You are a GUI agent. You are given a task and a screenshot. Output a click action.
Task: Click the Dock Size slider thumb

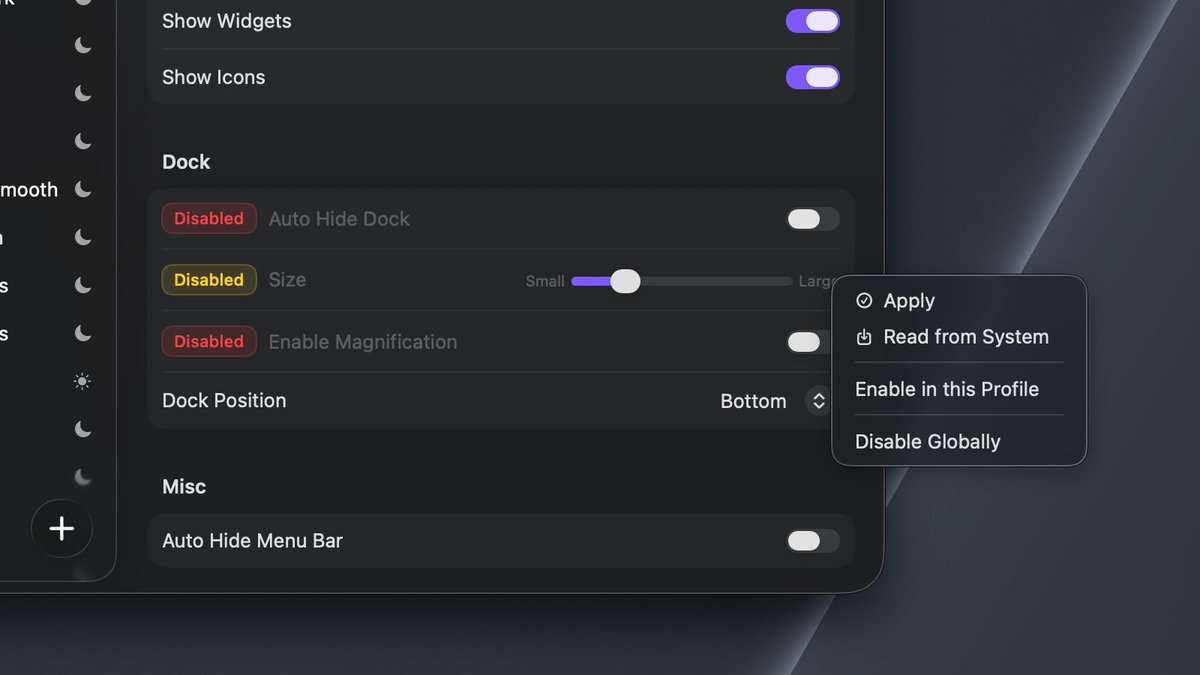coord(625,282)
